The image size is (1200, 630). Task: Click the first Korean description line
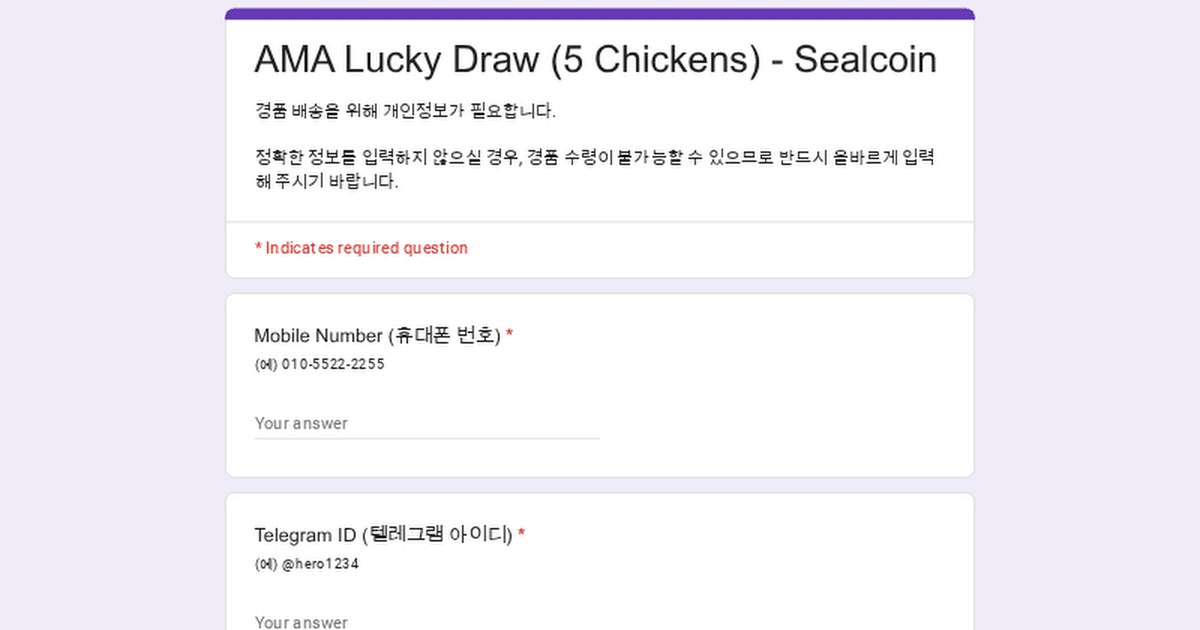405,110
